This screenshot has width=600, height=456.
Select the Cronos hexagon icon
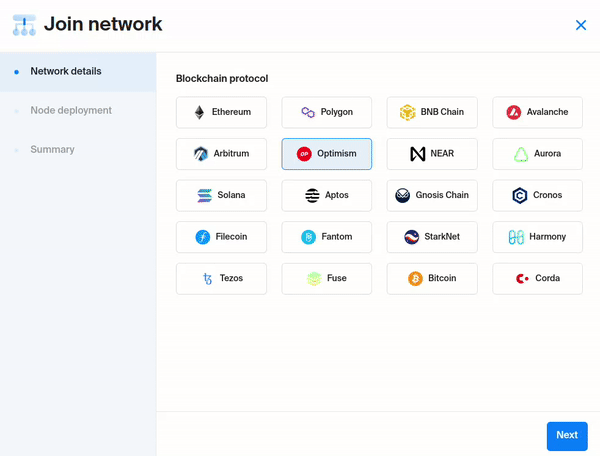pyautogui.click(x=520, y=195)
